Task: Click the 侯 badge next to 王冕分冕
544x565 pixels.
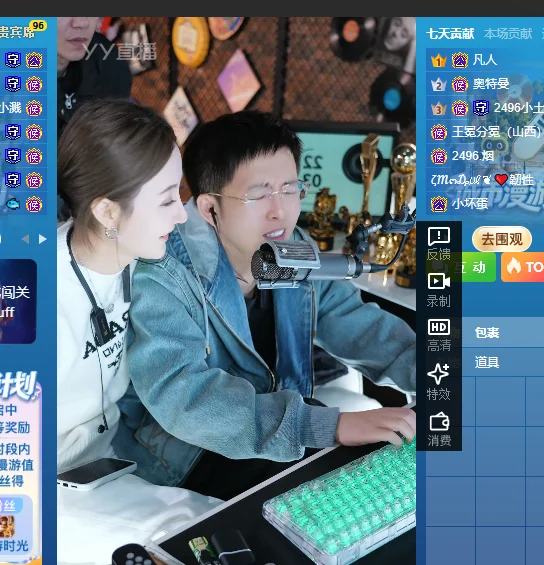Action: tap(438, 133)
